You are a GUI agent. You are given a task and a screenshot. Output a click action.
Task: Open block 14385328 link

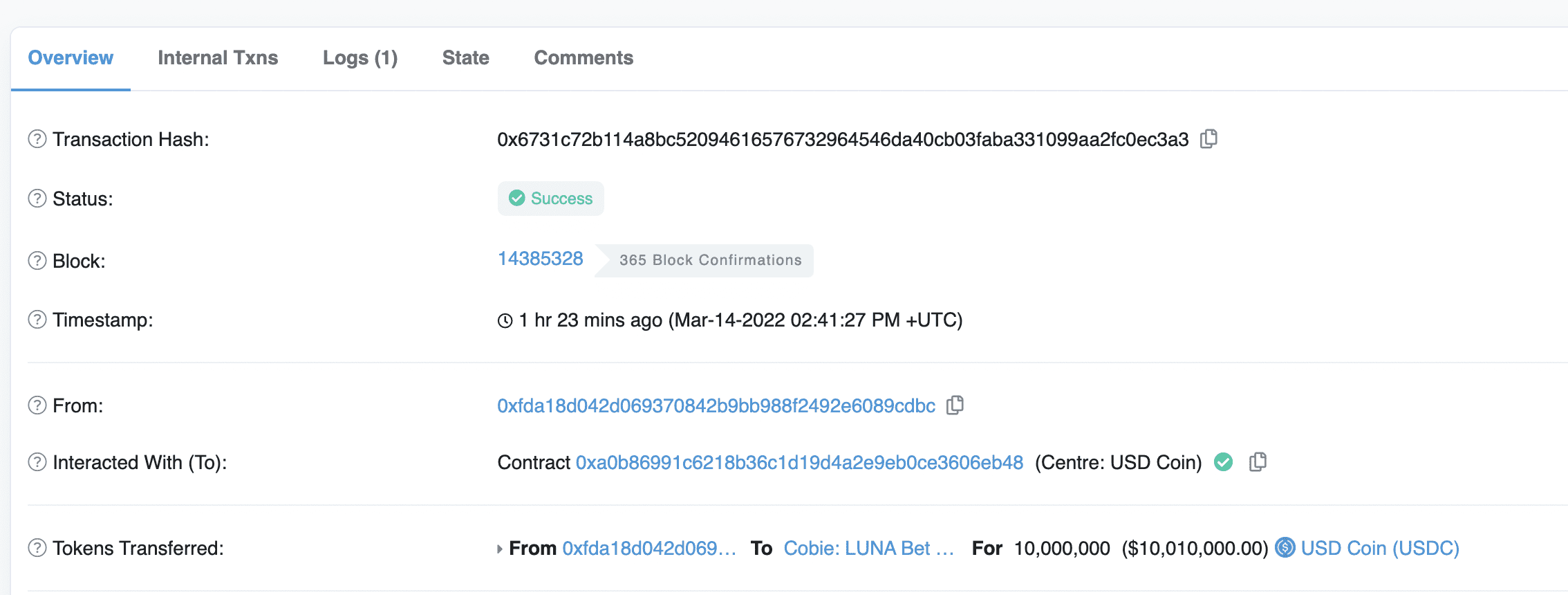click(x=541, y=259)
